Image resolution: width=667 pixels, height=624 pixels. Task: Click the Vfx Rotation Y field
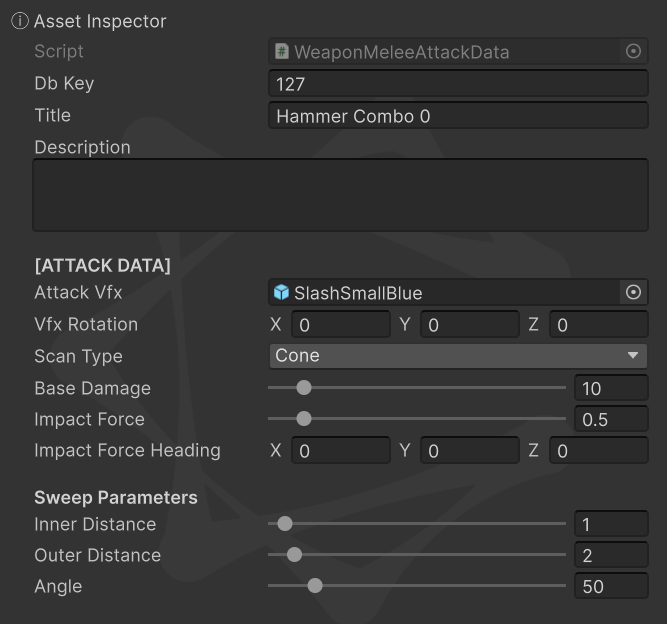coord(469,325)
